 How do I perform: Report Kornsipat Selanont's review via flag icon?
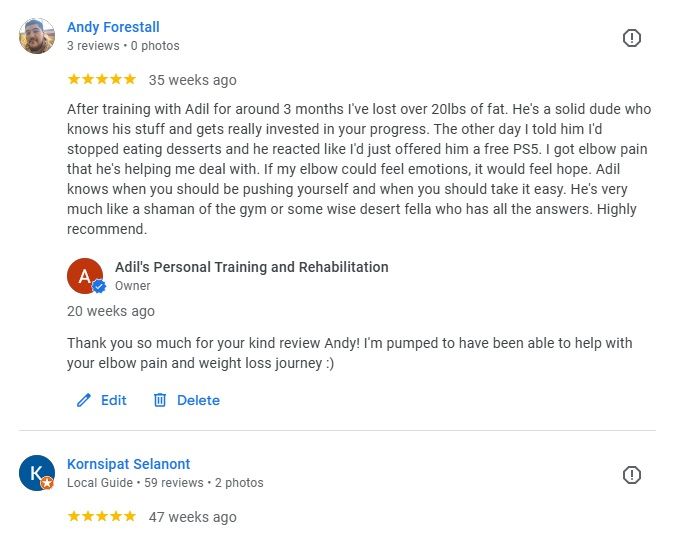click(632, 475)
